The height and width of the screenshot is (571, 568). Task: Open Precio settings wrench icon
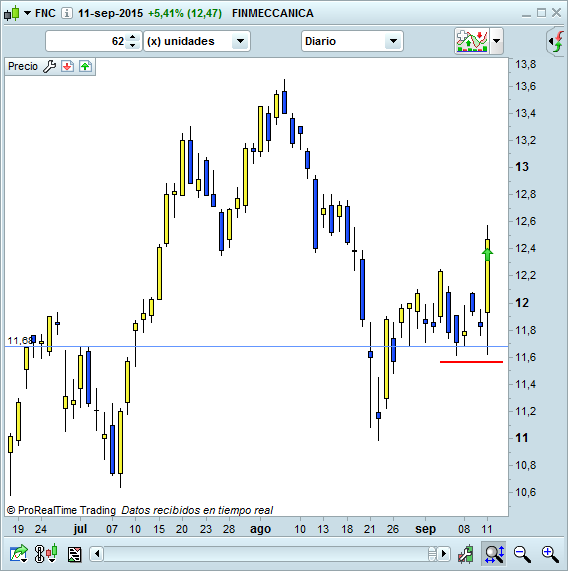tap(49, 66)
